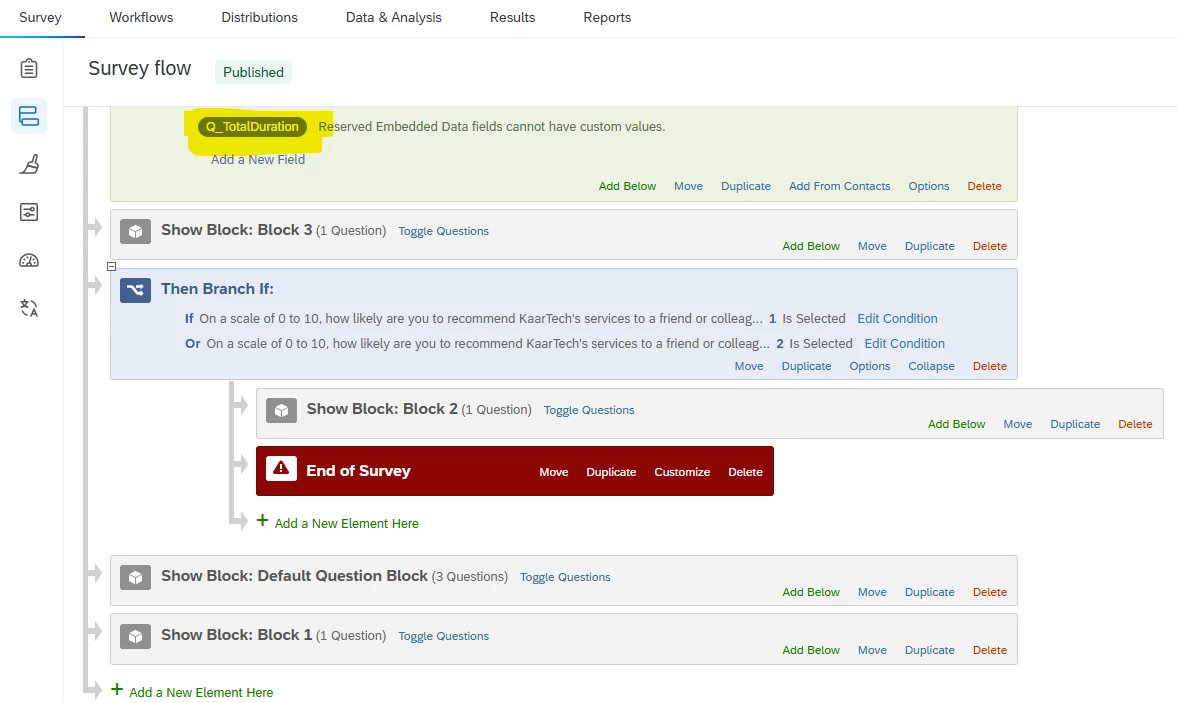Open the Survey options sidebar icon
Screen dimensions: 1177x703
[x=29, y=212]
